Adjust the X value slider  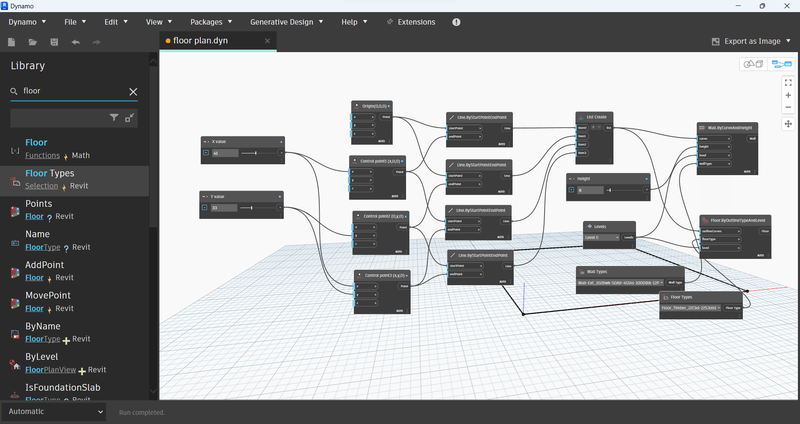point(256,153)
